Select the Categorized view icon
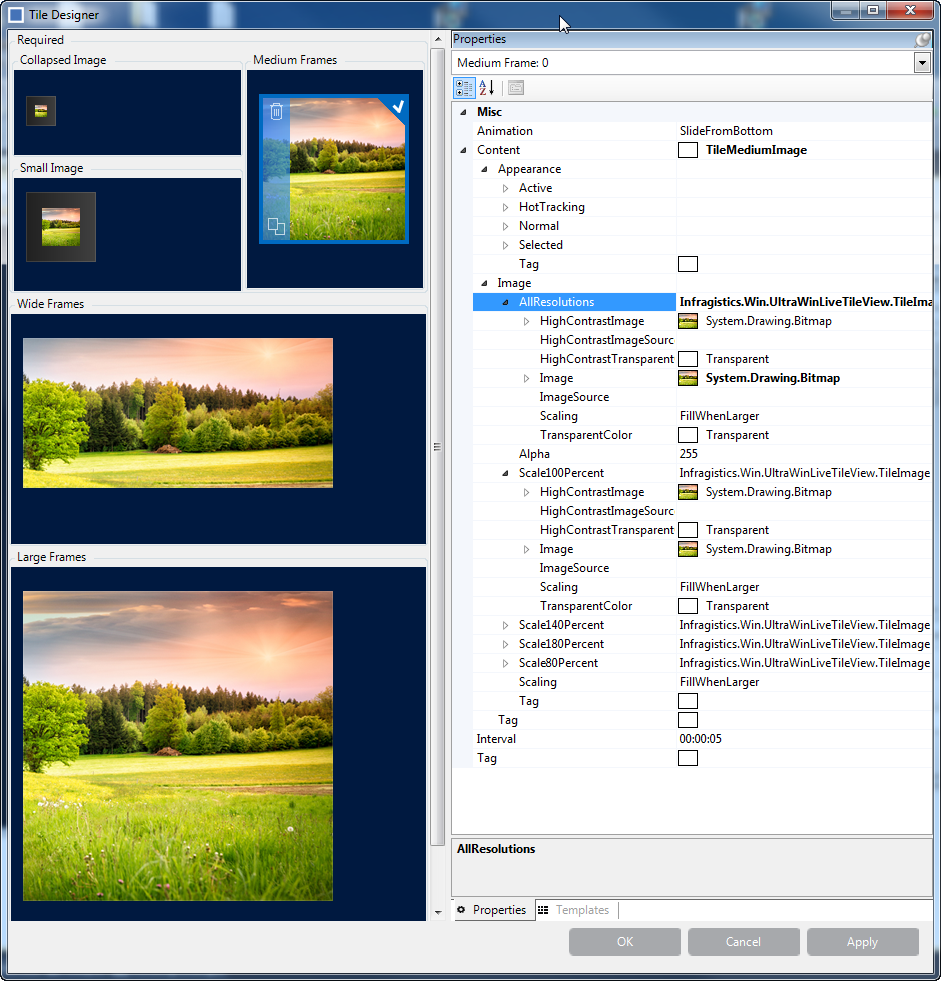 click(x=464, y=88)
